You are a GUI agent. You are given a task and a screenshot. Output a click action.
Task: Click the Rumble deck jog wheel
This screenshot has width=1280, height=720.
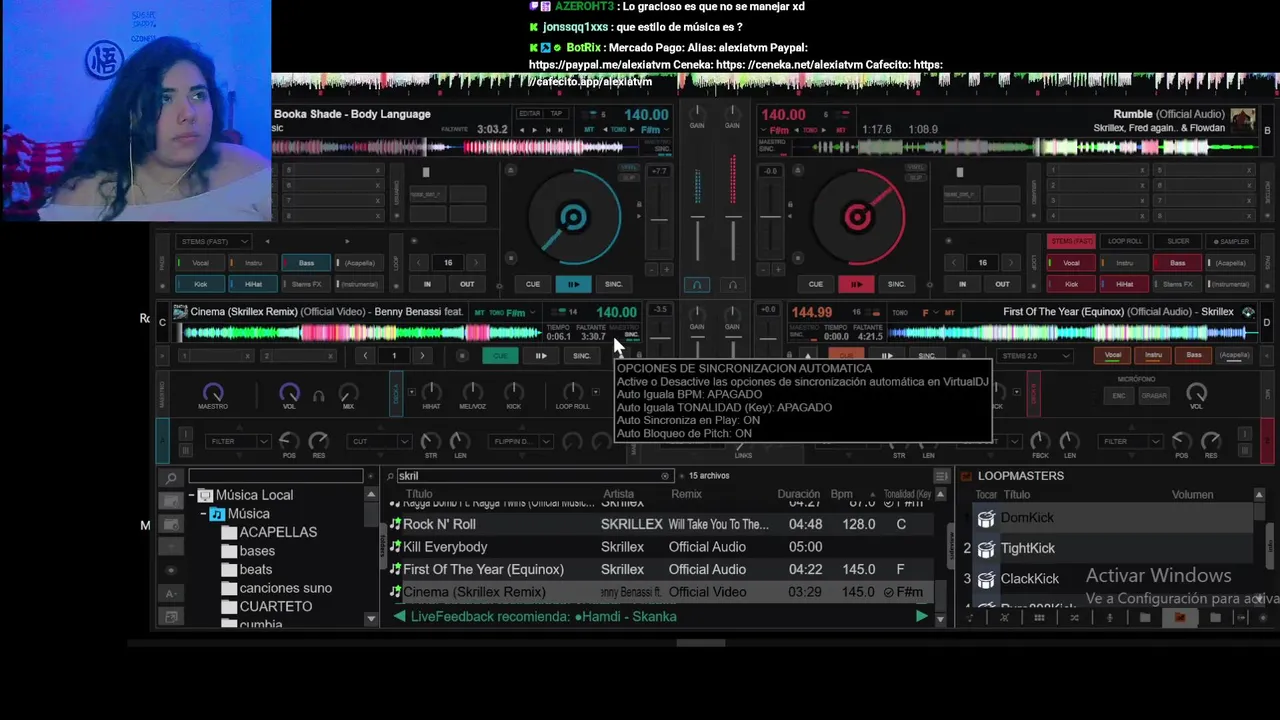(857, 217)
